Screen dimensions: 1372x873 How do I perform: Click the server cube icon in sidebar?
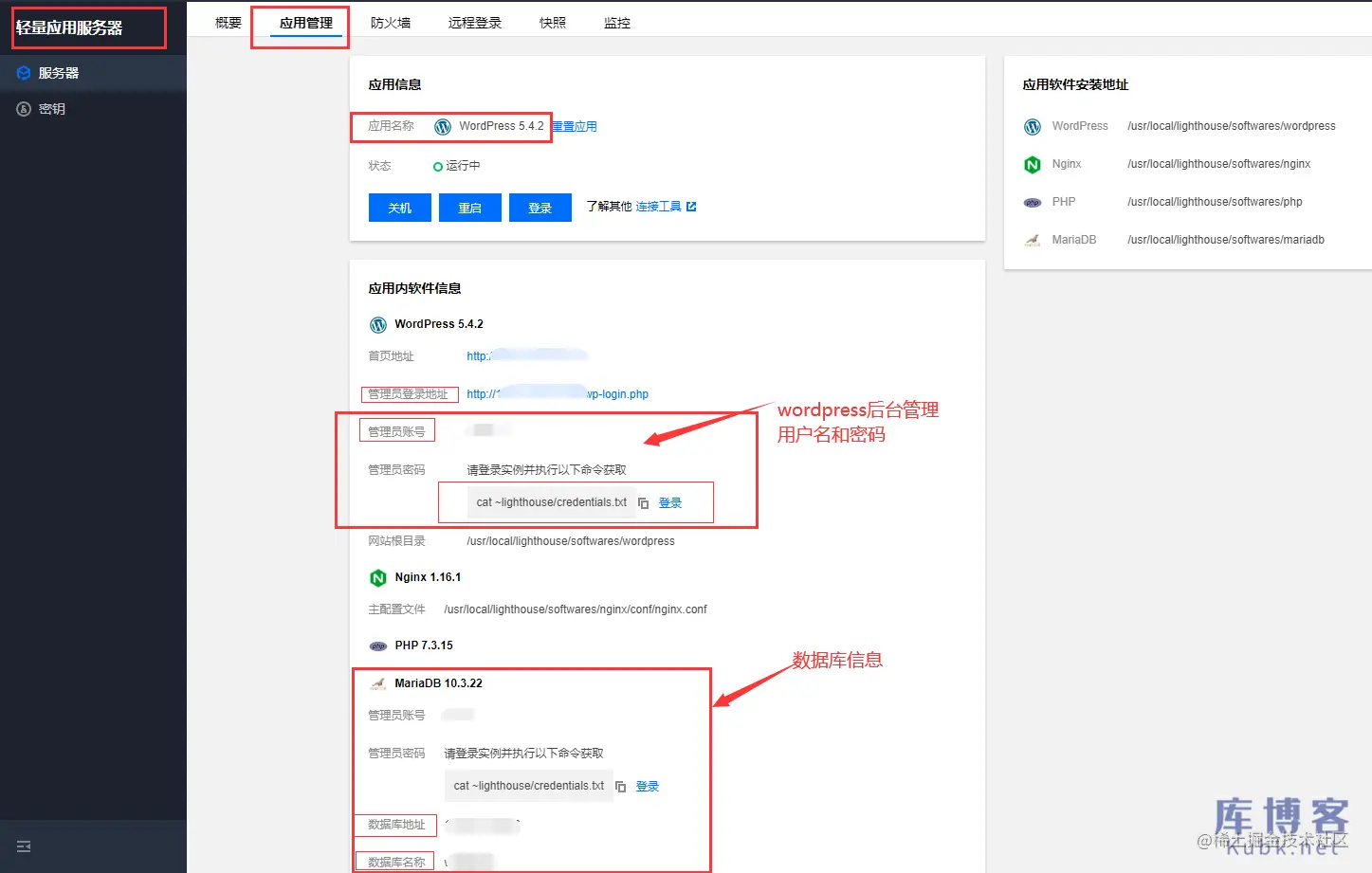[x=24, y=73]
